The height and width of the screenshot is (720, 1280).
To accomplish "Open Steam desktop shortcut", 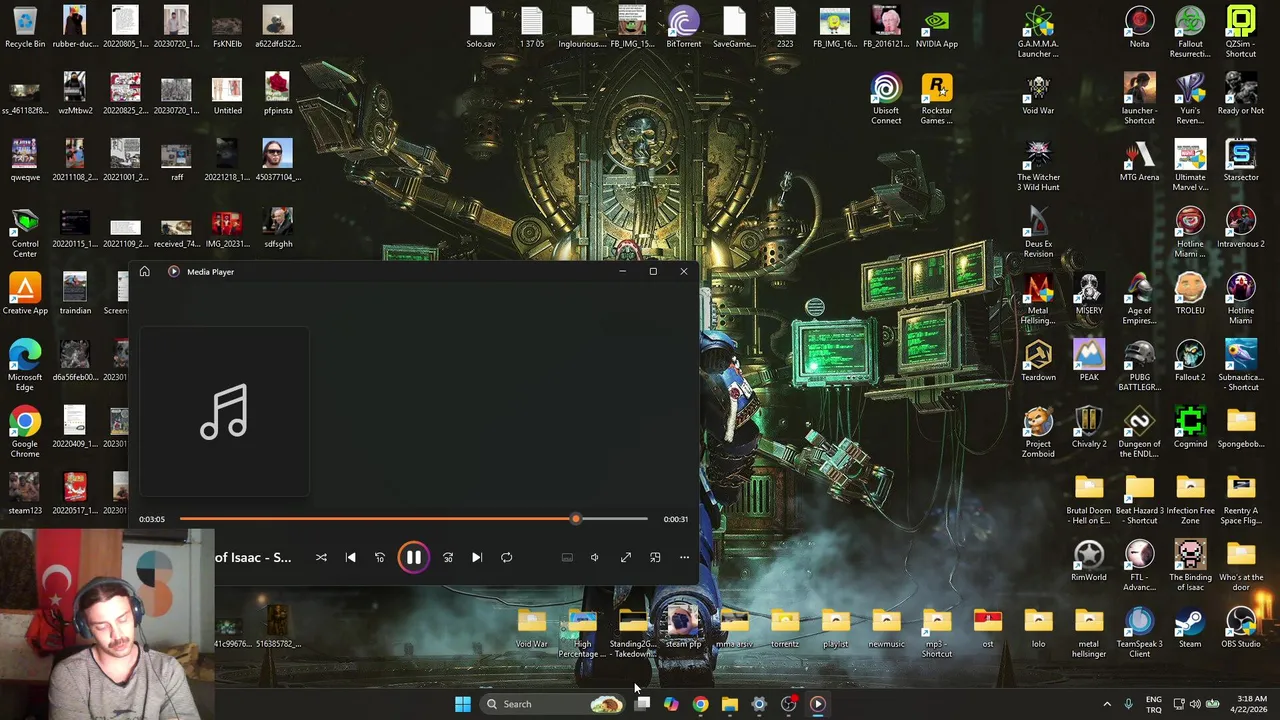I will [x=1190, y=629].
